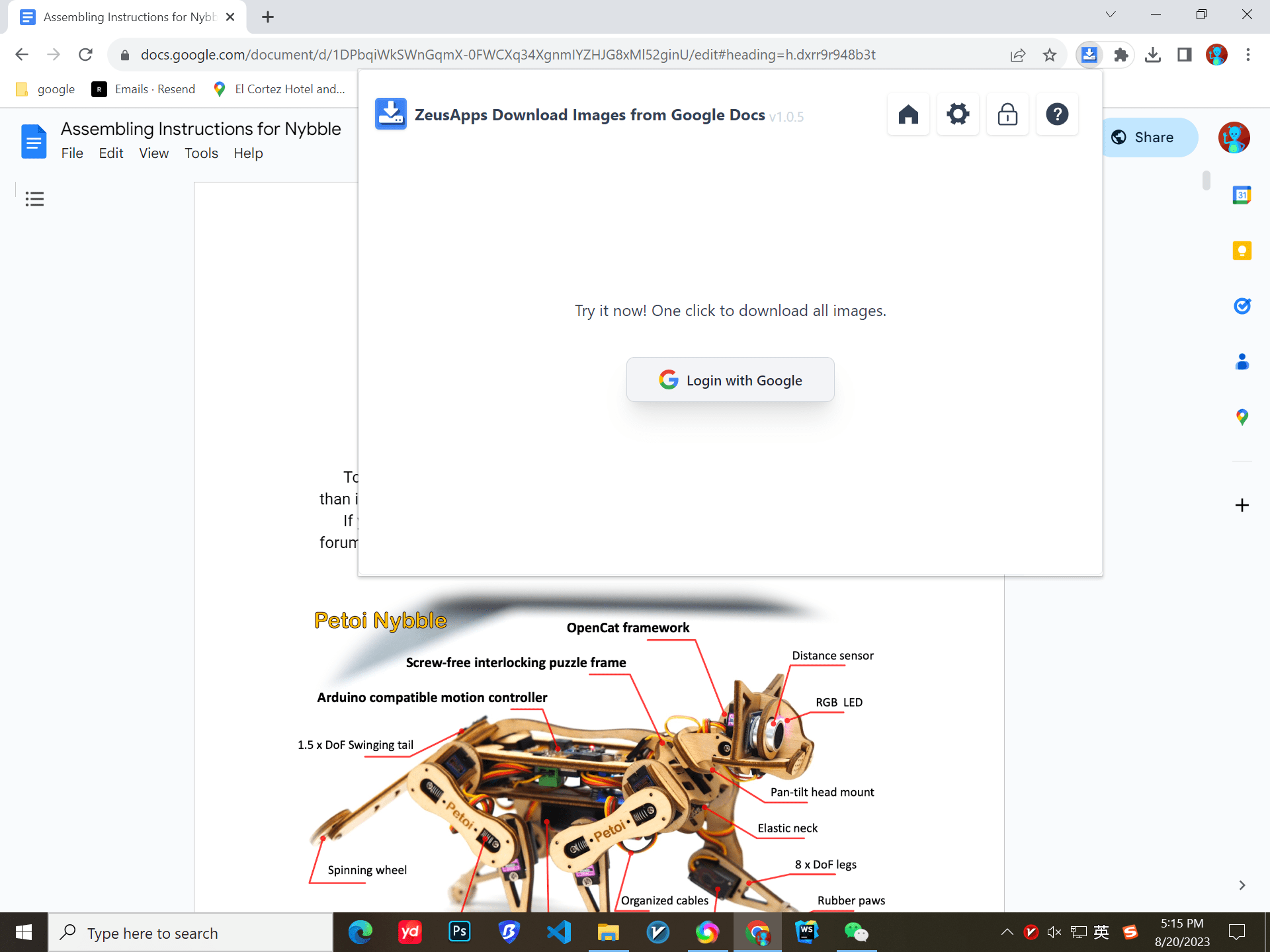
Task: Open Emails · Resend bookmark
Action: pyautogui.click(x=144, y=89)
